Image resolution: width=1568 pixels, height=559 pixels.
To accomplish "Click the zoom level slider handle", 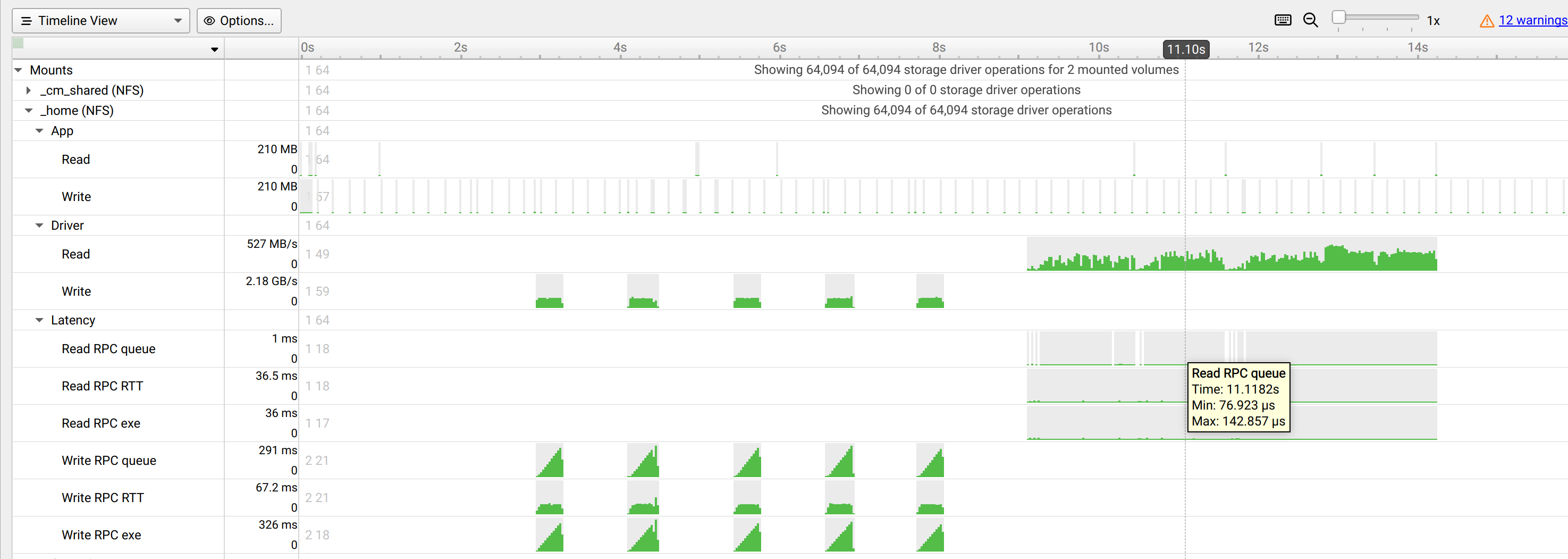I will coord(1338,17).
